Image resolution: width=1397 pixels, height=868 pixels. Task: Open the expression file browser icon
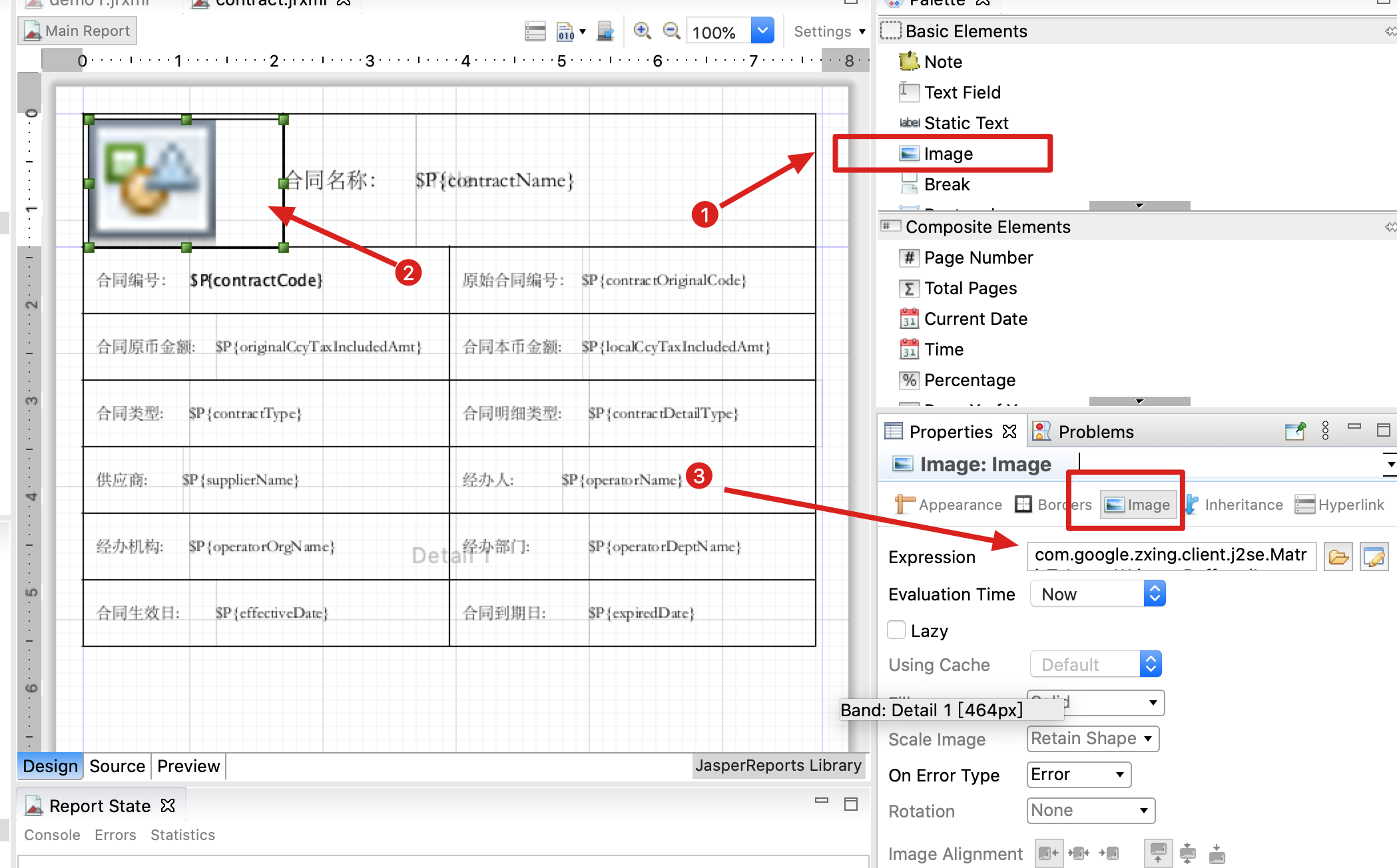1338,556
